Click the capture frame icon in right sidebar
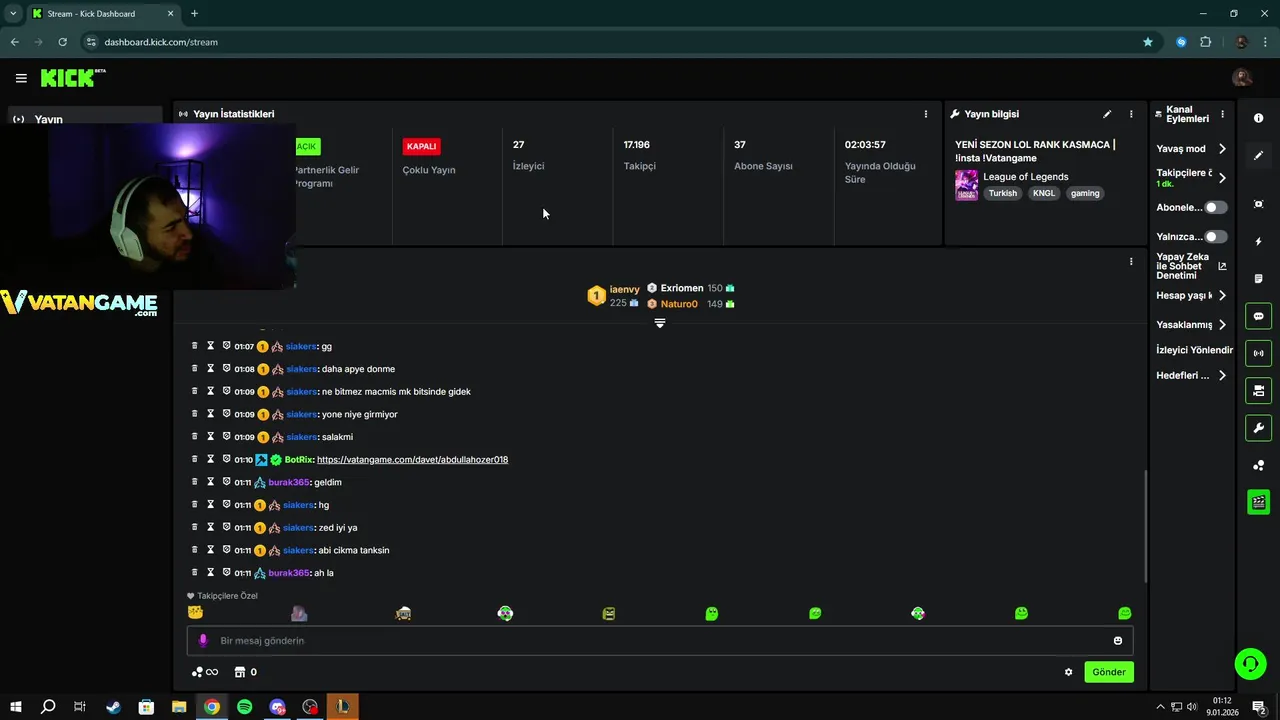This screenshot has width=1280, height=720. pos(1259,204)
